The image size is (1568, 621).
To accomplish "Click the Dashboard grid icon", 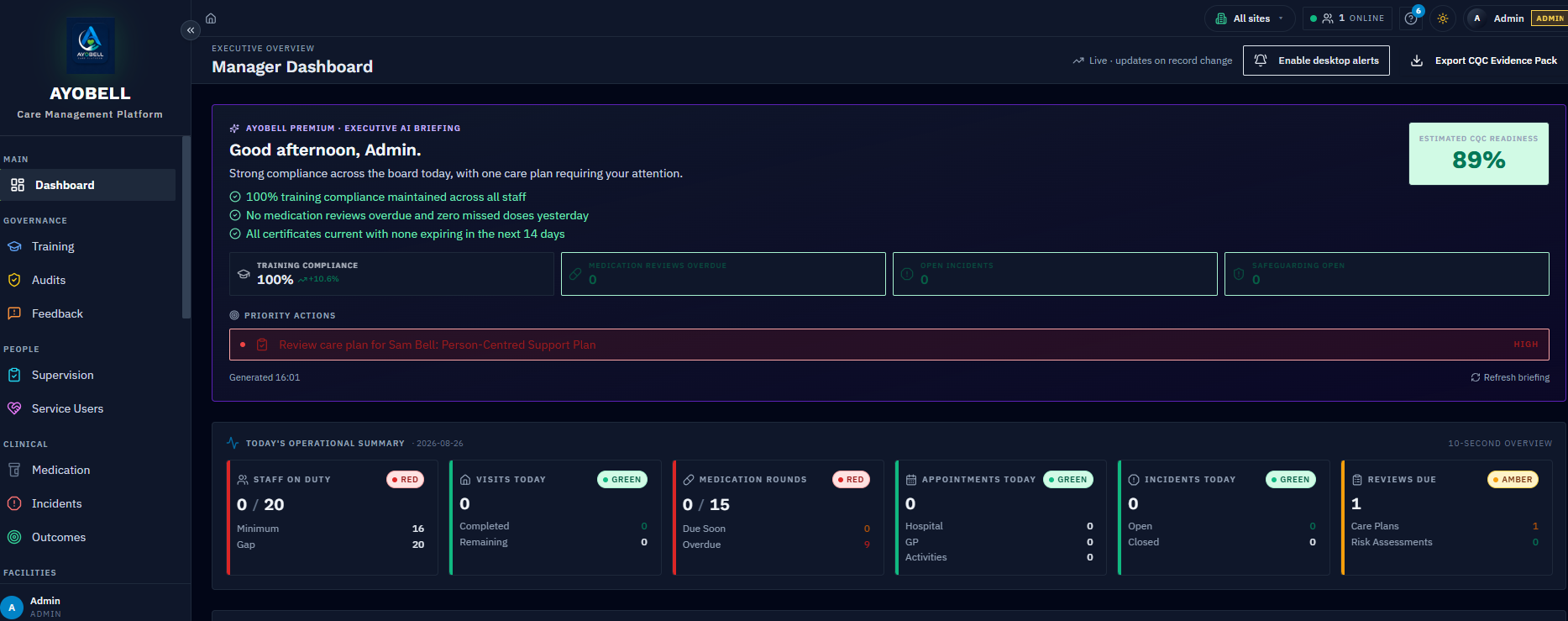I will (x=17, y=185).
